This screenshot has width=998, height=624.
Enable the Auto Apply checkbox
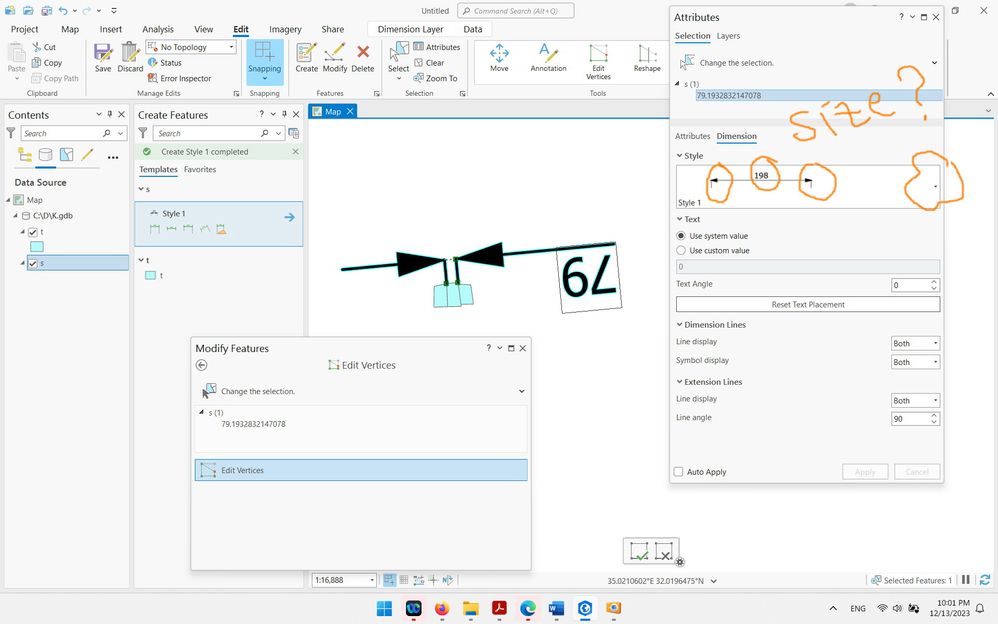[678, 472]
